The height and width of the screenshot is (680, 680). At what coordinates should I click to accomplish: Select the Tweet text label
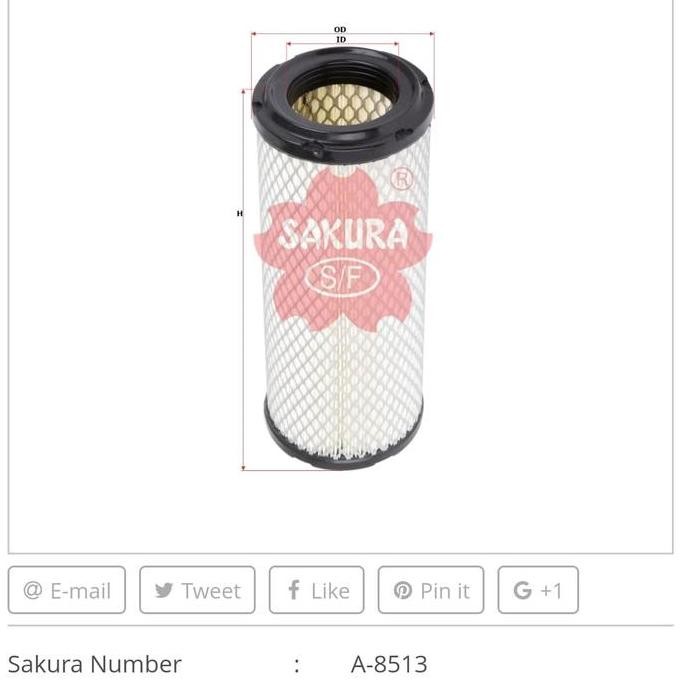click(x=211, y=591)
